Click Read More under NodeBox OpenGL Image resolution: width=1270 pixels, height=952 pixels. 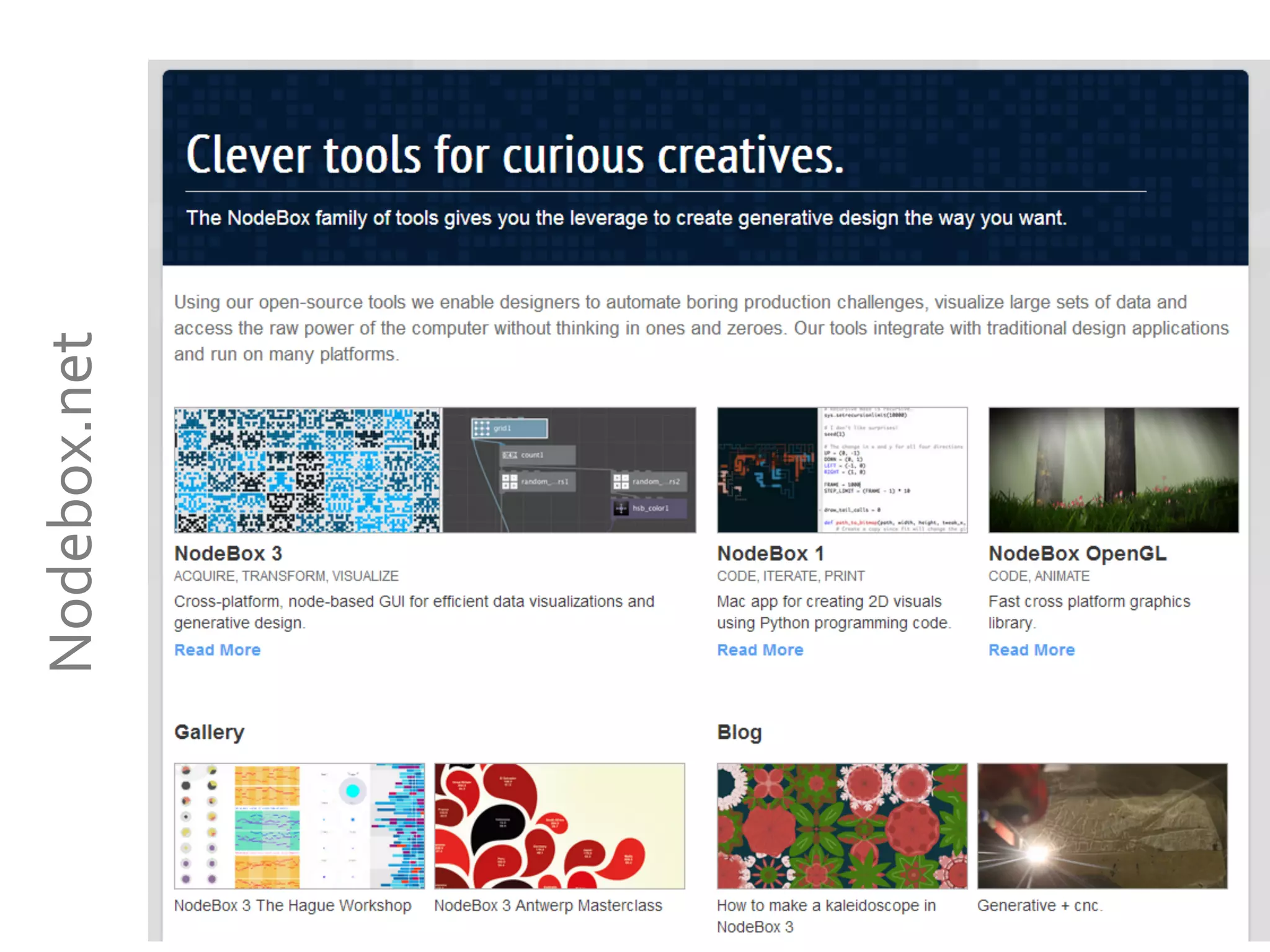(x=1031, y=650)
